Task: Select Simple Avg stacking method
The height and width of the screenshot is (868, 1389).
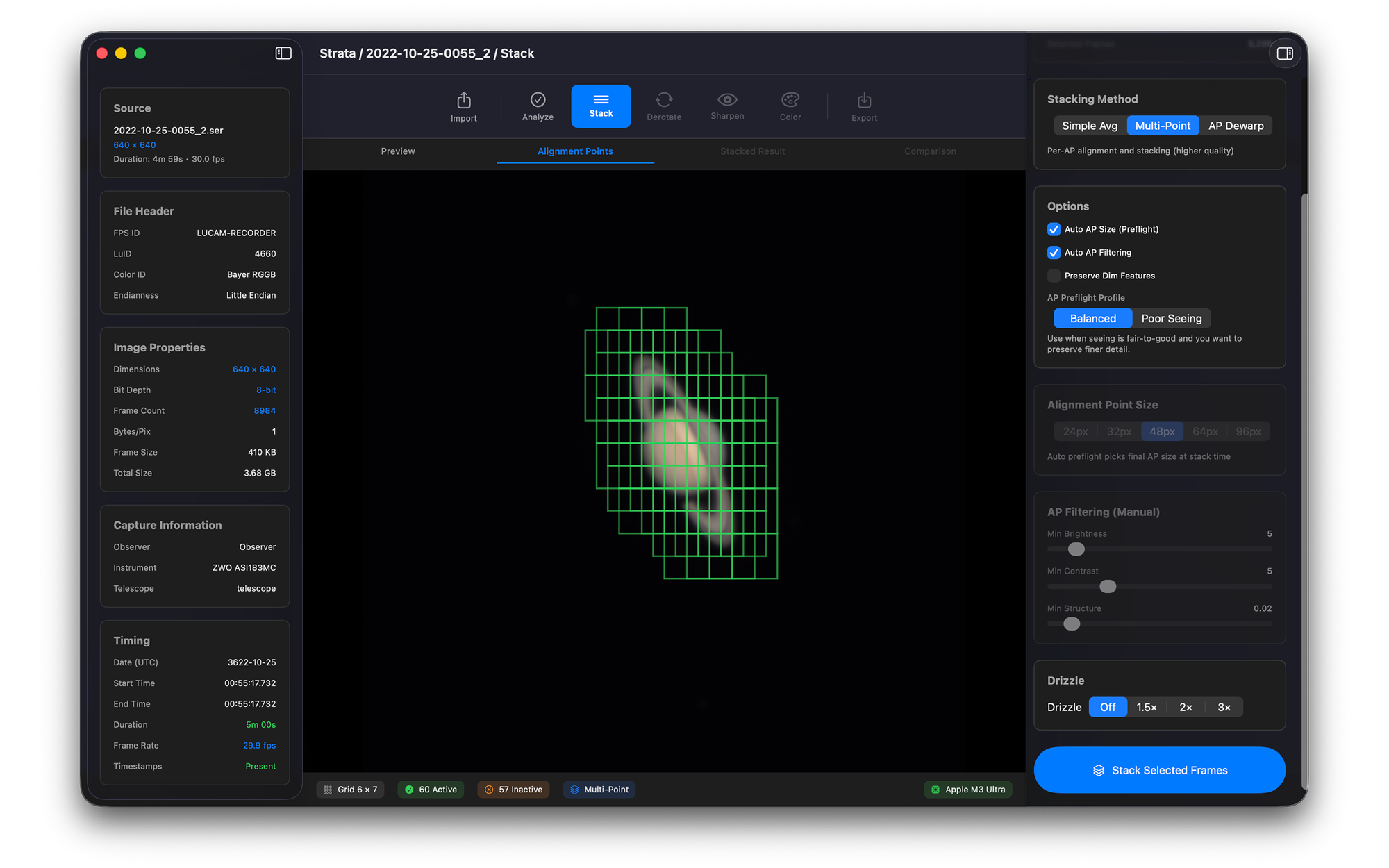Action: [x=1089, y=126]
